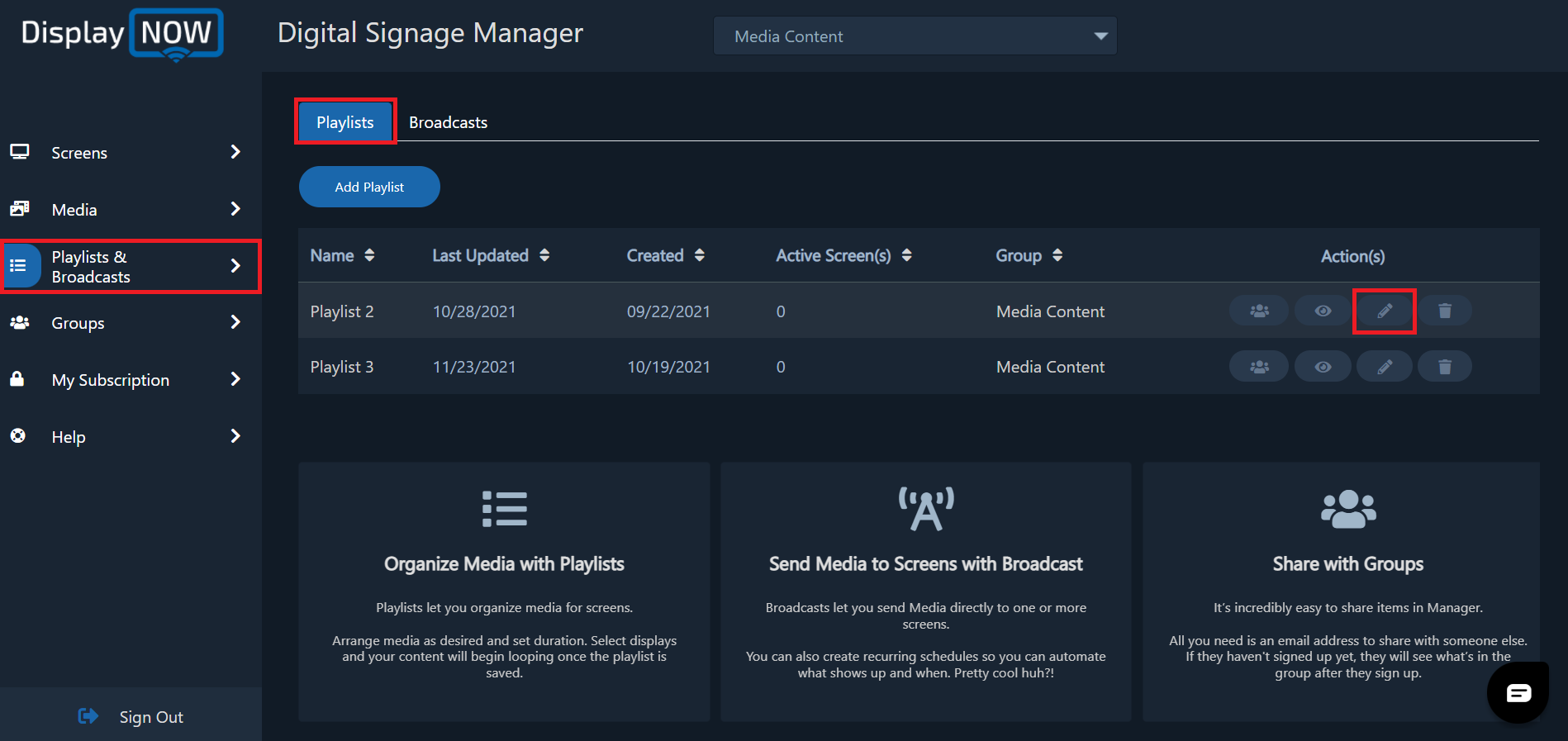Image resolution: width=1568 pixels, height=741 pixels.
Task: Expand the Screens menu chevron
Action: pos(235,152)
